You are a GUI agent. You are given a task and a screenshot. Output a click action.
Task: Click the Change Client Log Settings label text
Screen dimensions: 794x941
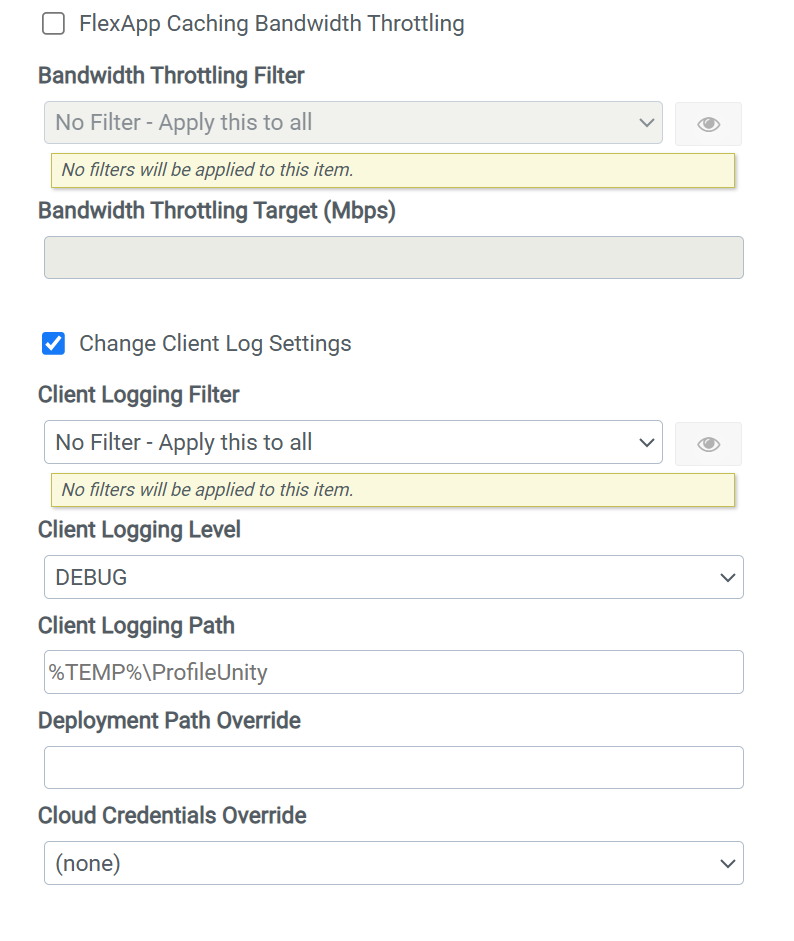tap(215, 344)
